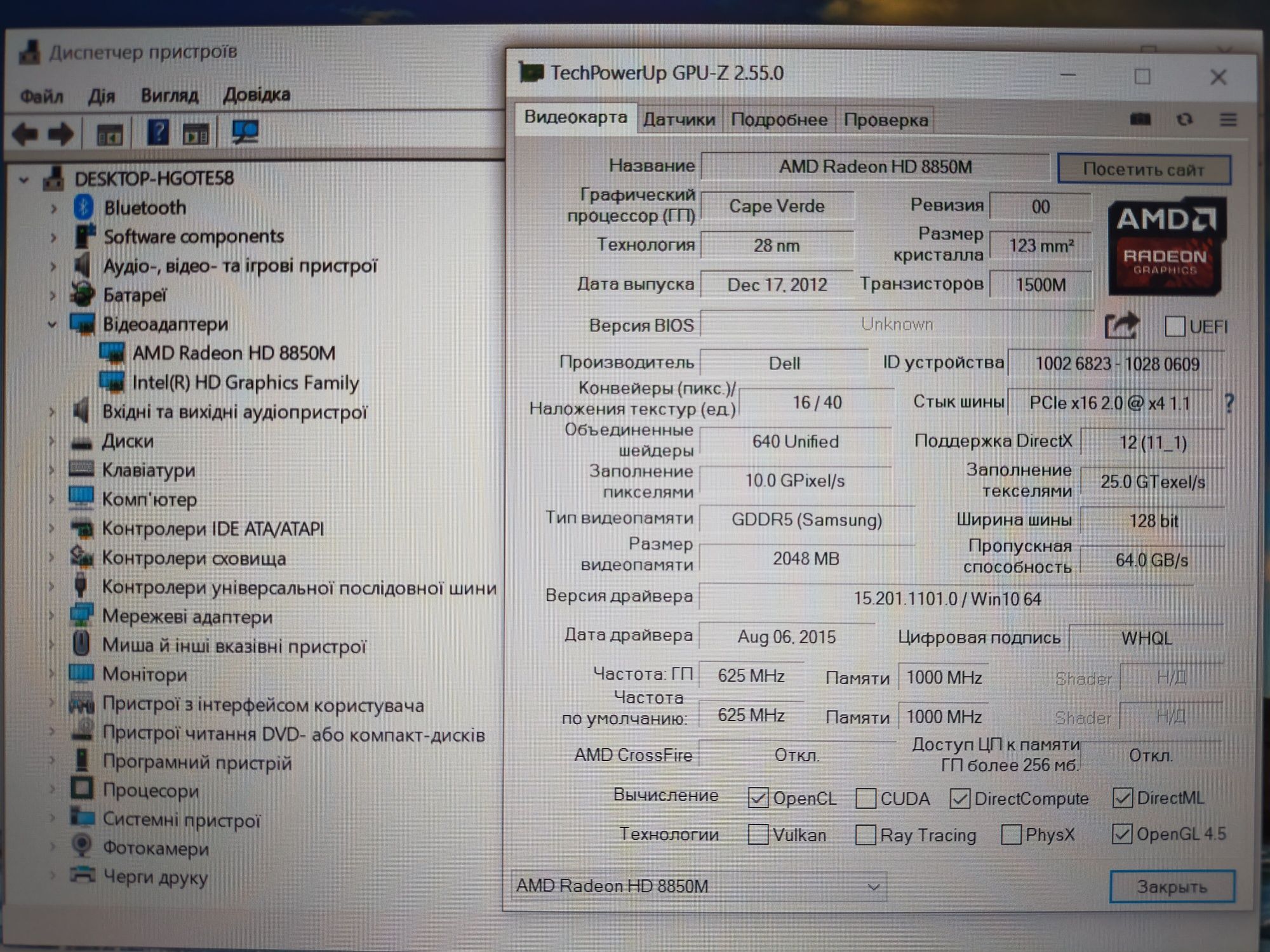Toggle the DirectCompute checkbox
Image resolution: width=1270 pixels, height=952 pixels.
coord(959,798)
